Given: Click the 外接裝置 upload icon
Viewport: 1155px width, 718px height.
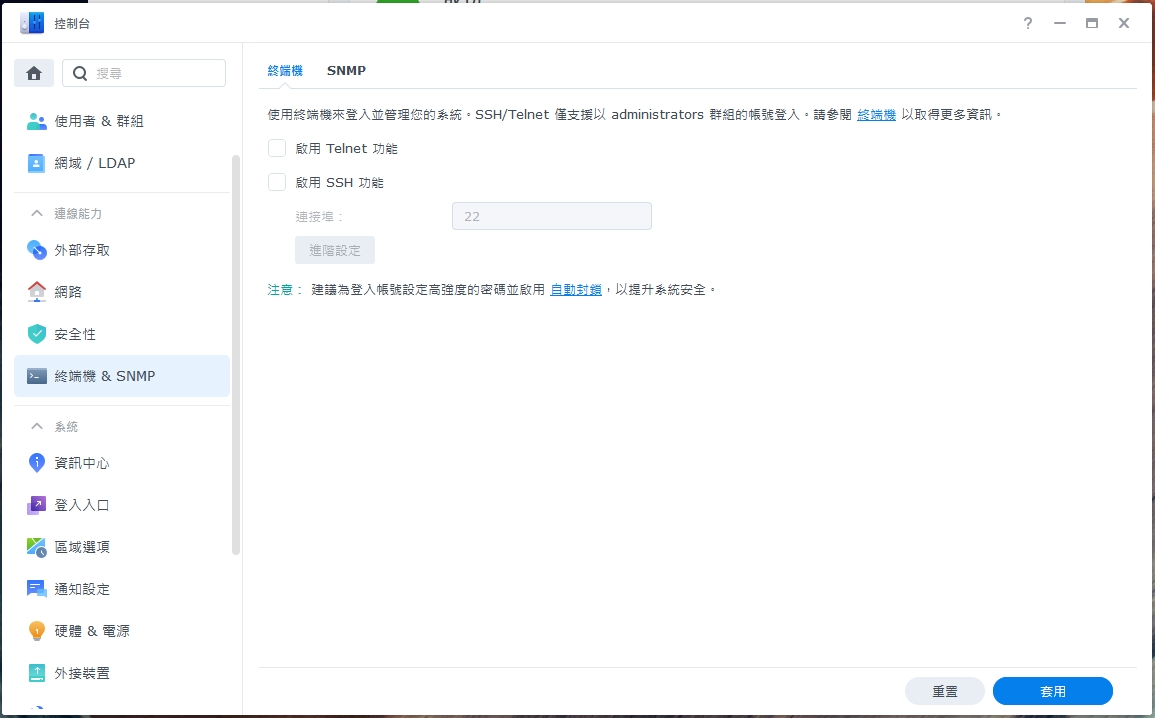Looking at the screenshot, I should [x=36, y=672].
